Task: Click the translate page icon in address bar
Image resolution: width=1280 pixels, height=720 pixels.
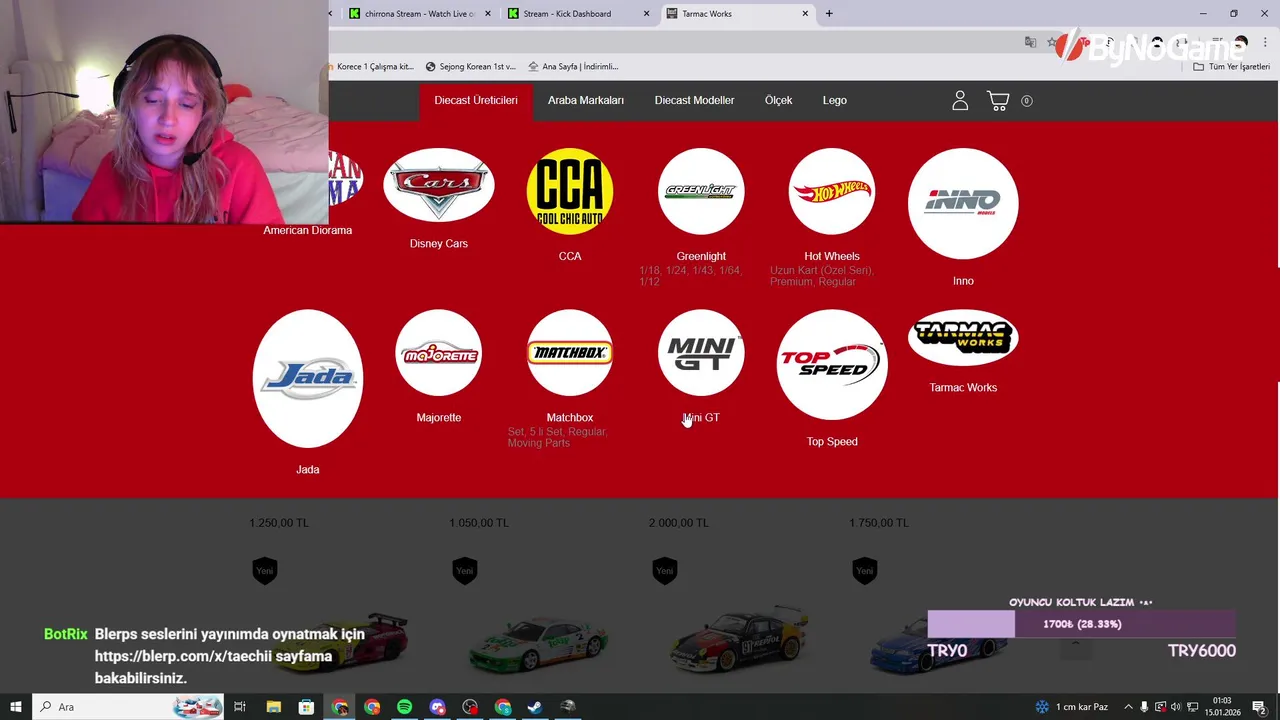Action: [x=1030, y=42]
